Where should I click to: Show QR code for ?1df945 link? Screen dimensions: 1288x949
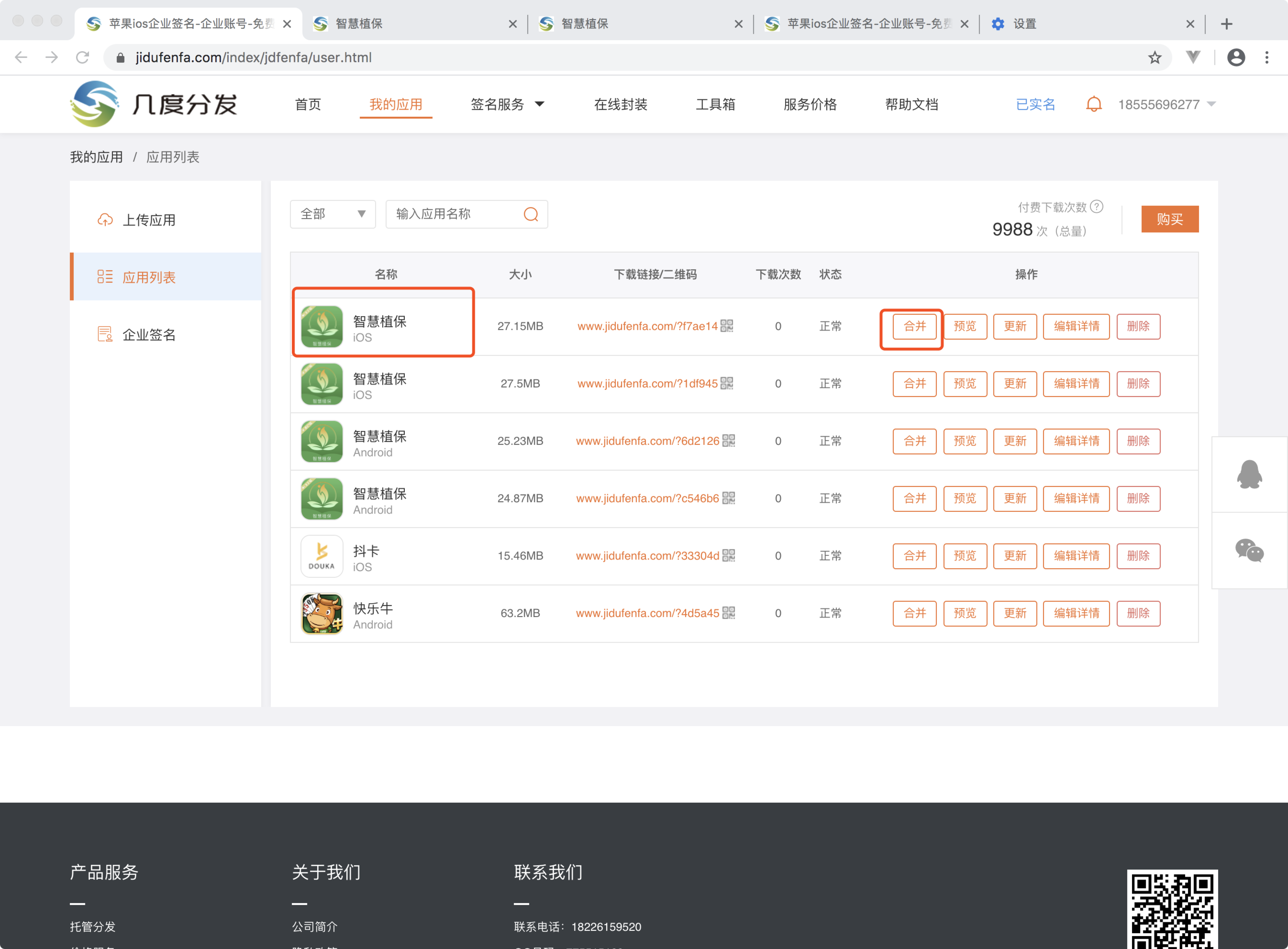tap(727, 383)
